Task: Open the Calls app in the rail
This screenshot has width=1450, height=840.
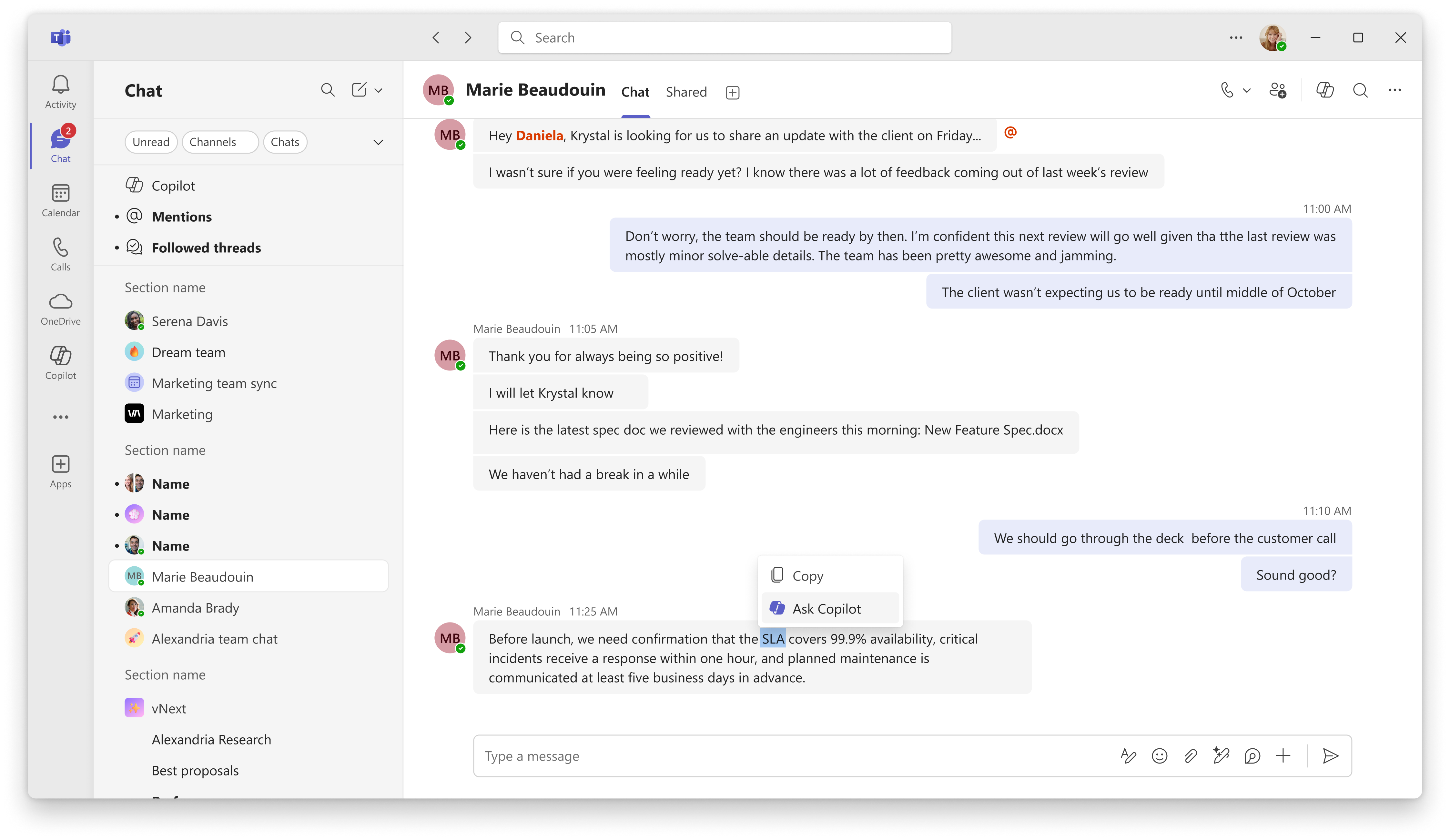Action: (60, 254)
